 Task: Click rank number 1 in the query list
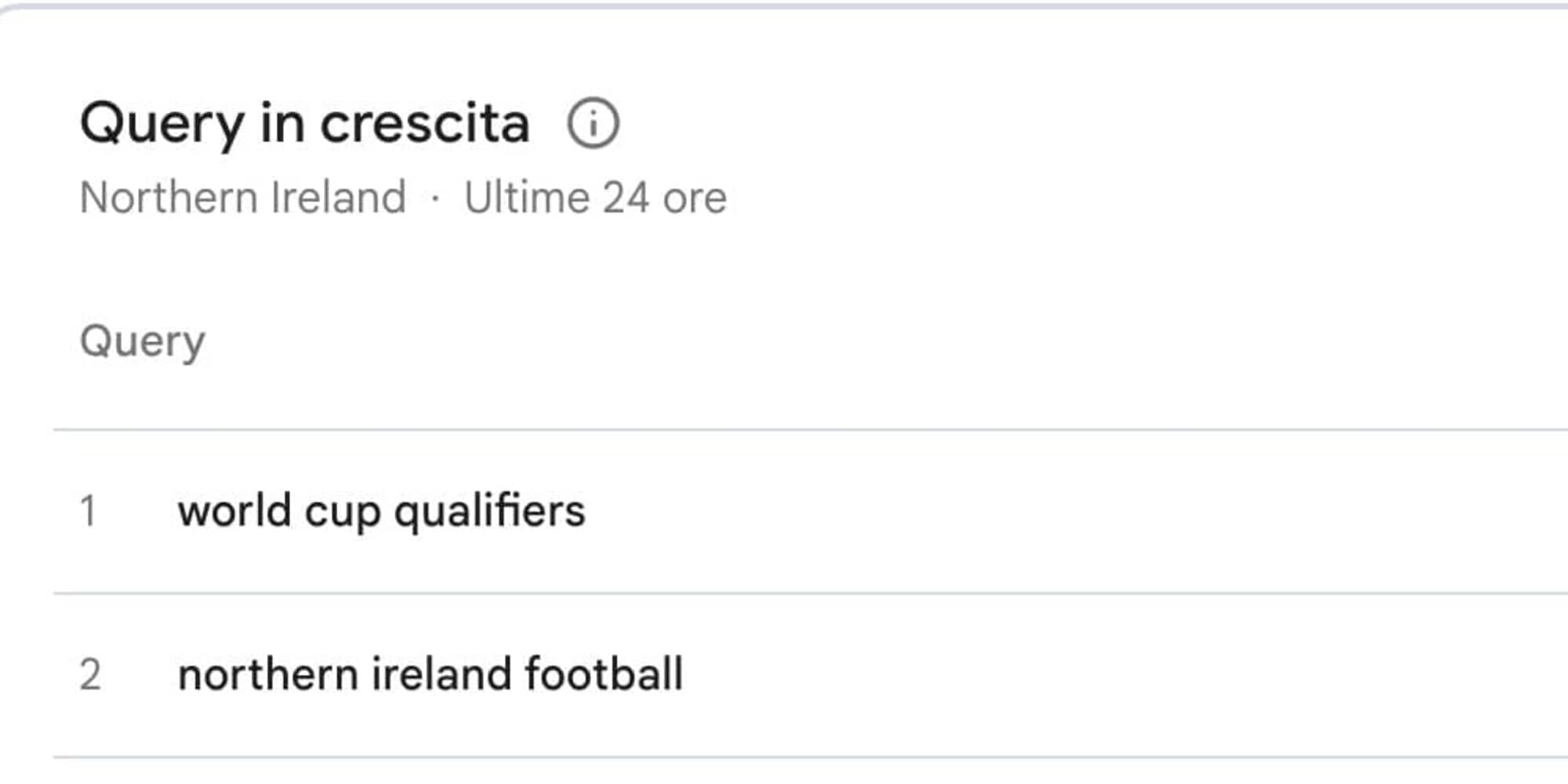(x=88, y=511)
